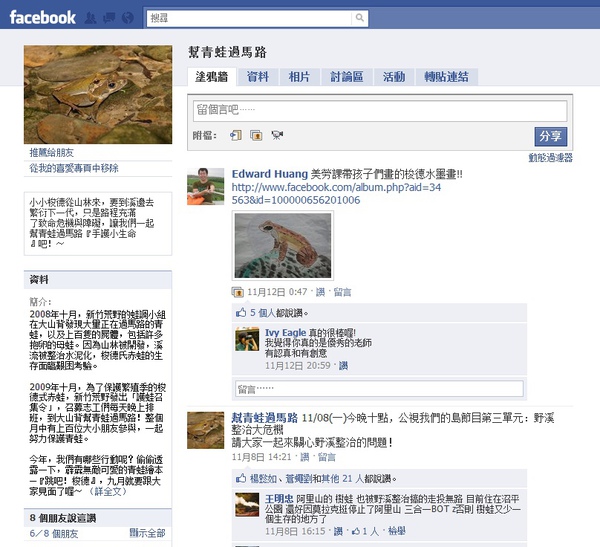Attach a video using the camera icon
The width and height of the screenshot is (600, 547).
[x=277, y=135]
